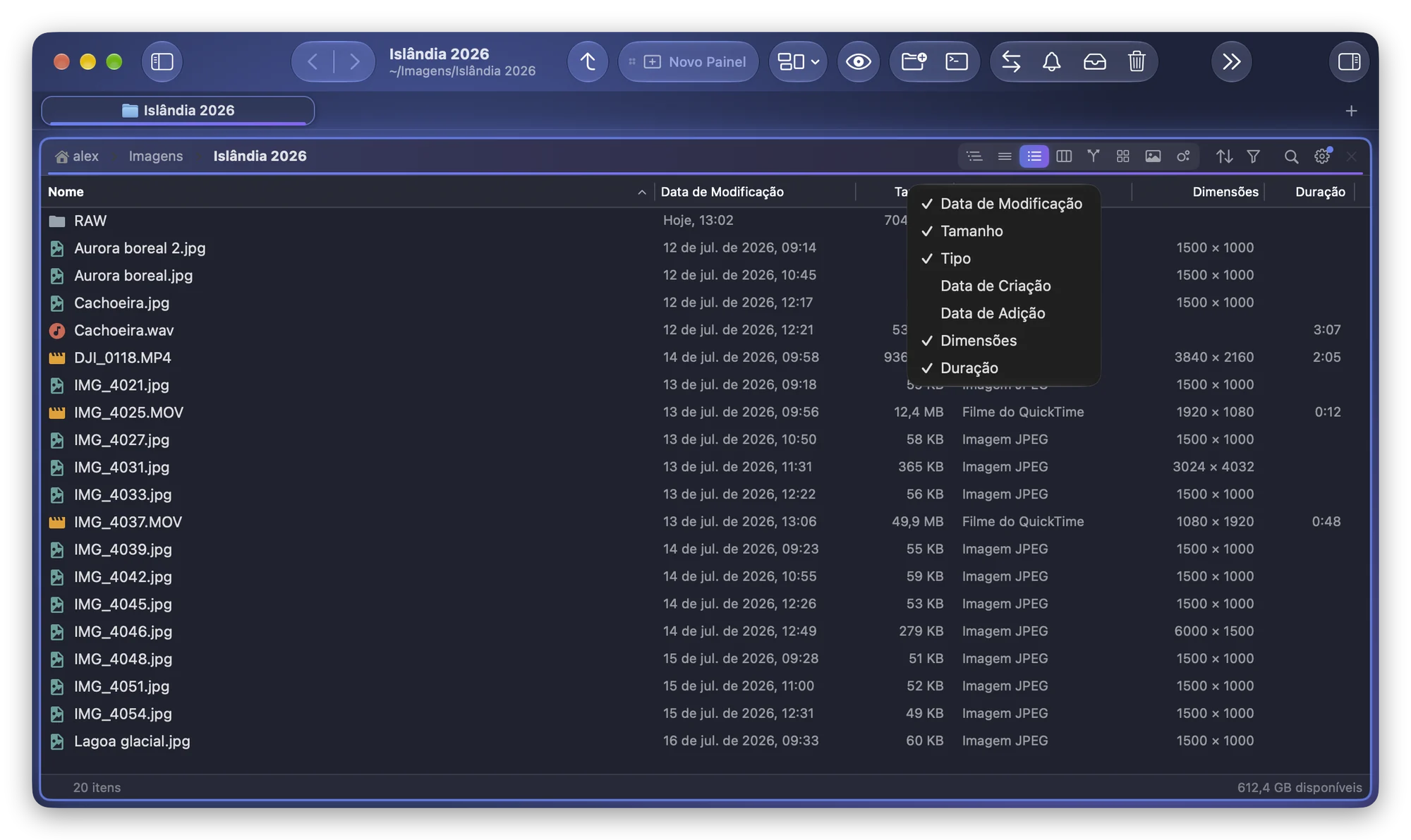Switch to the columns view
The image size is (1411, 840).
click(x=1064, y=156)
